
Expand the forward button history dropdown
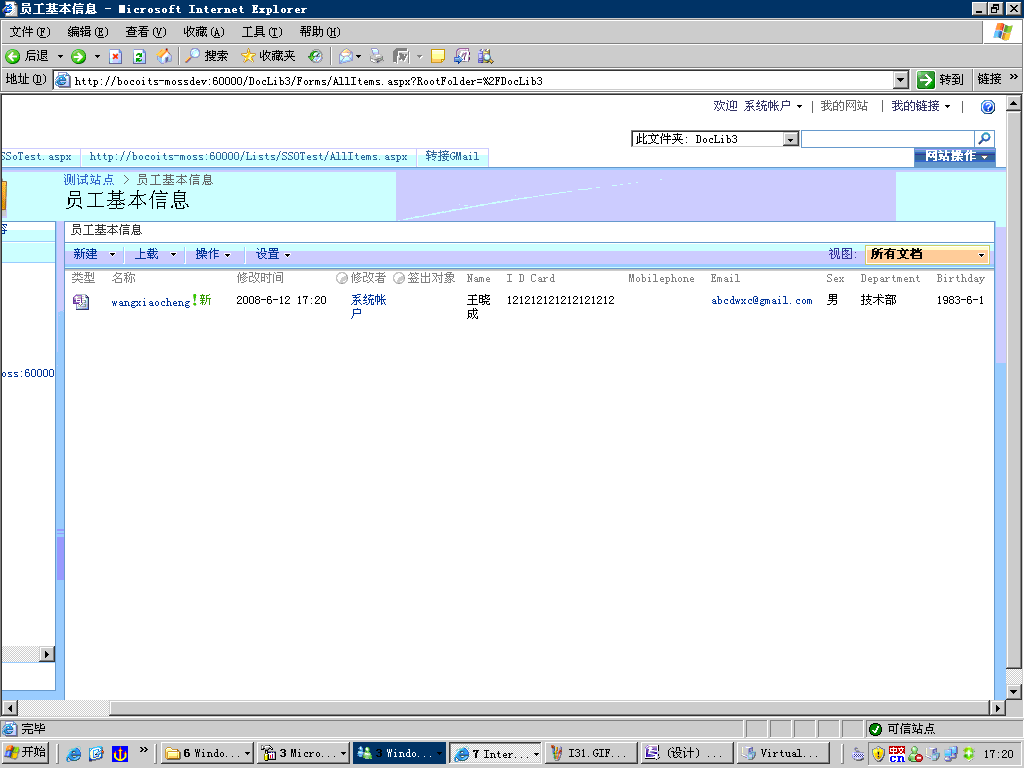pos(97,57)
